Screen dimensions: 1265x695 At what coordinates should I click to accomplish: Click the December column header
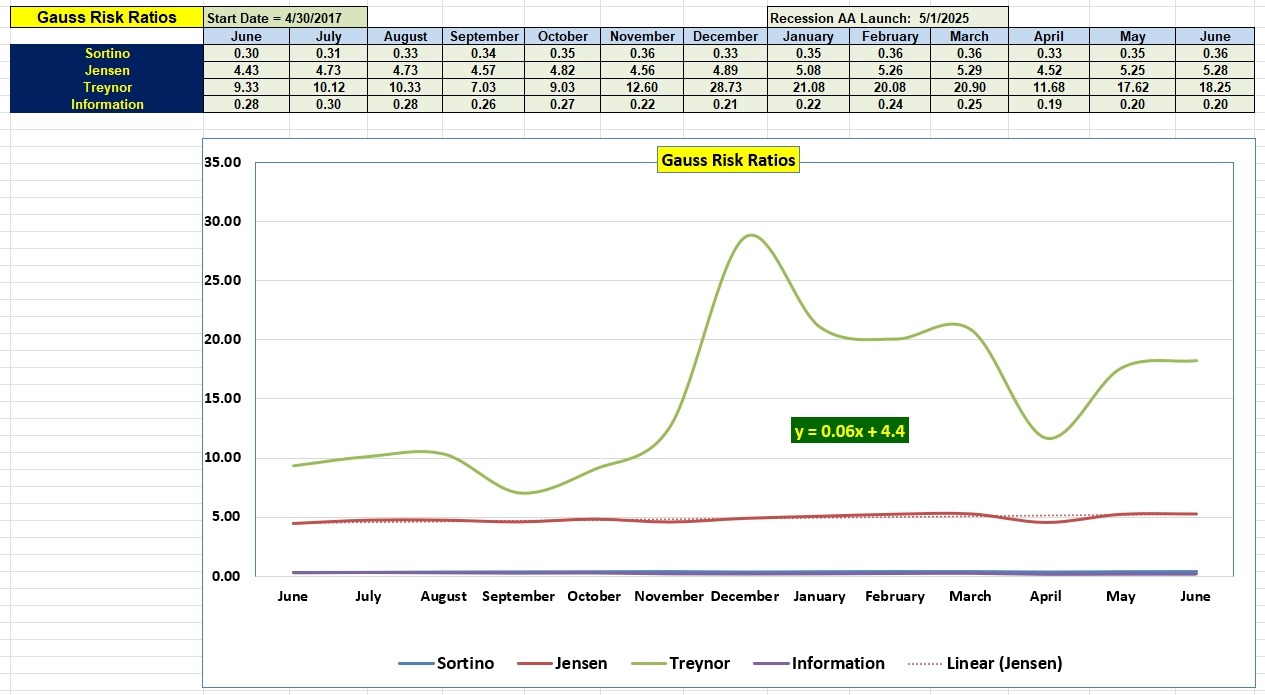726,36
